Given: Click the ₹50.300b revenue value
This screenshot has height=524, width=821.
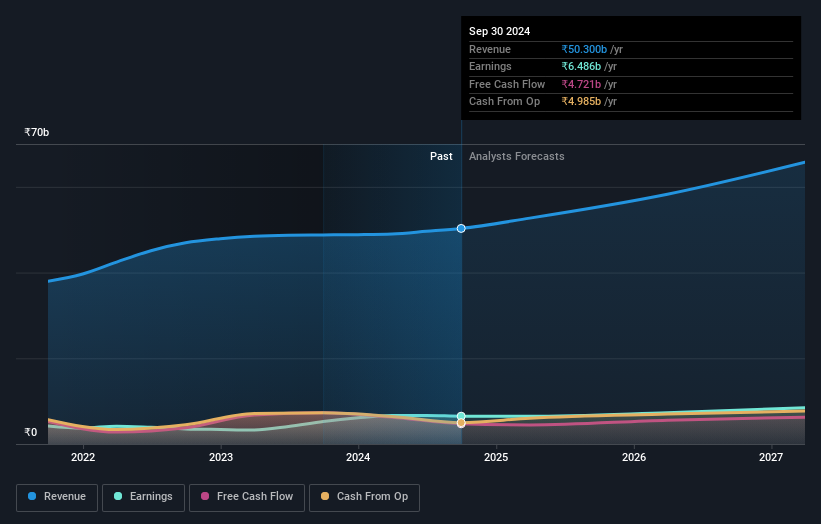Looking at the screenshot, I should (584, 49).
